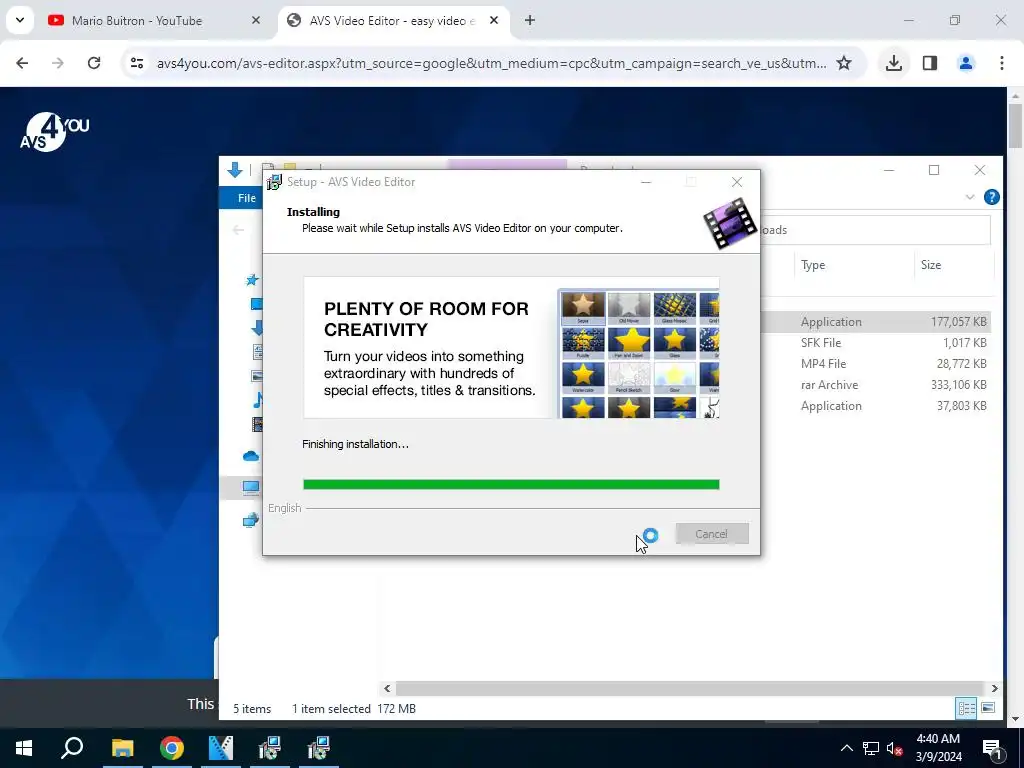Open the Chrome three-dot menu
This screenshot has width=1024, height=768.
tap(1002, 63)
